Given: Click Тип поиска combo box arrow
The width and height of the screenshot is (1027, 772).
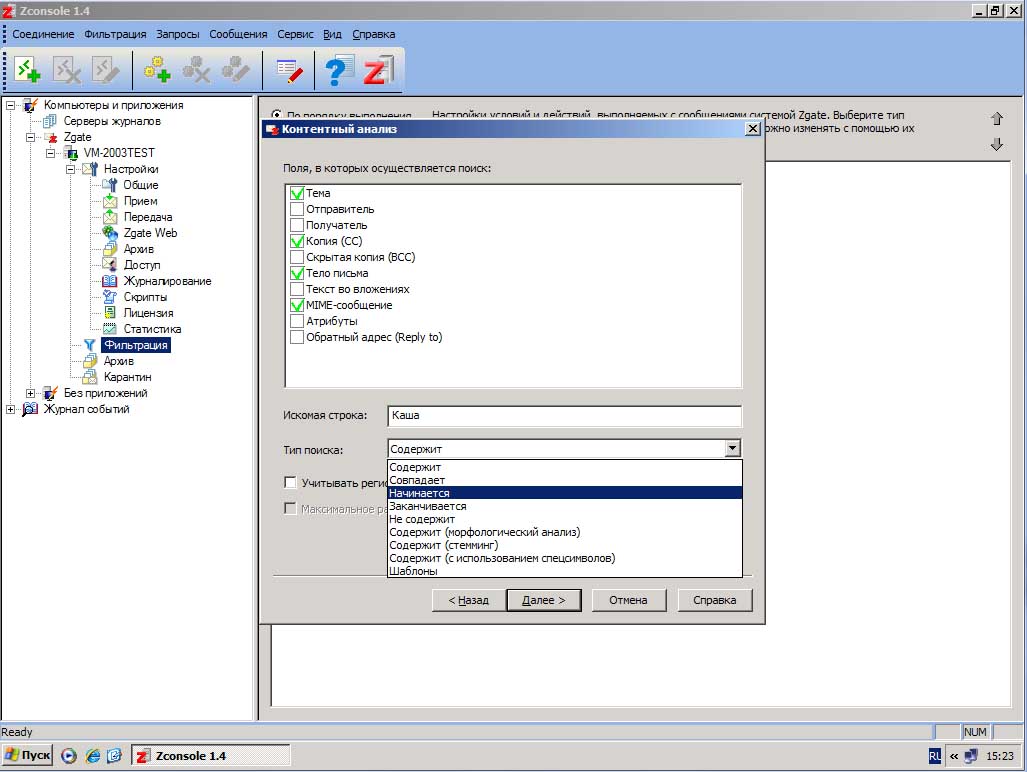Looking at the screenshot, I should (732, 449).
